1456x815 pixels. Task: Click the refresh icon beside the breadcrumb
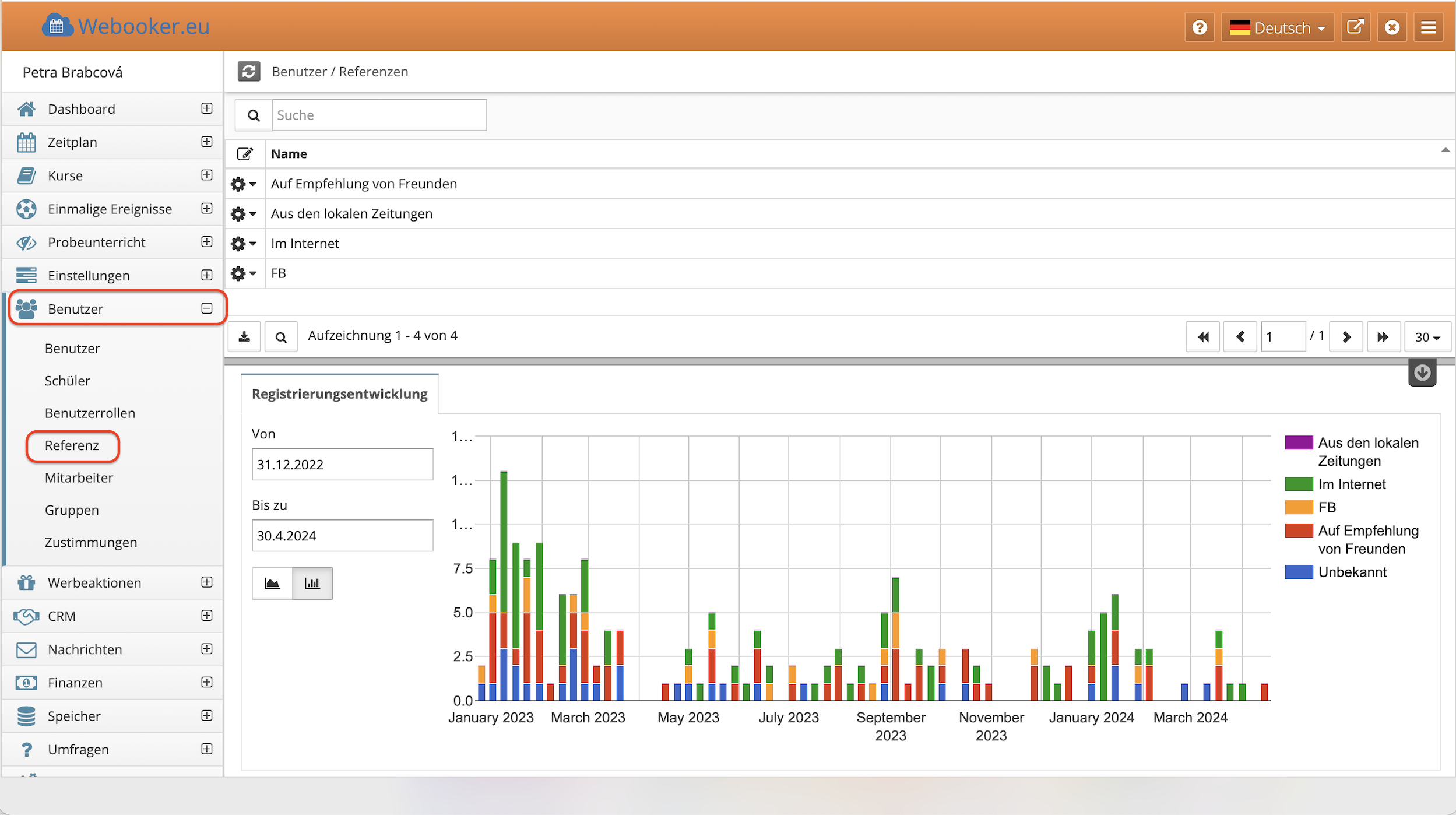pos(249,72)
